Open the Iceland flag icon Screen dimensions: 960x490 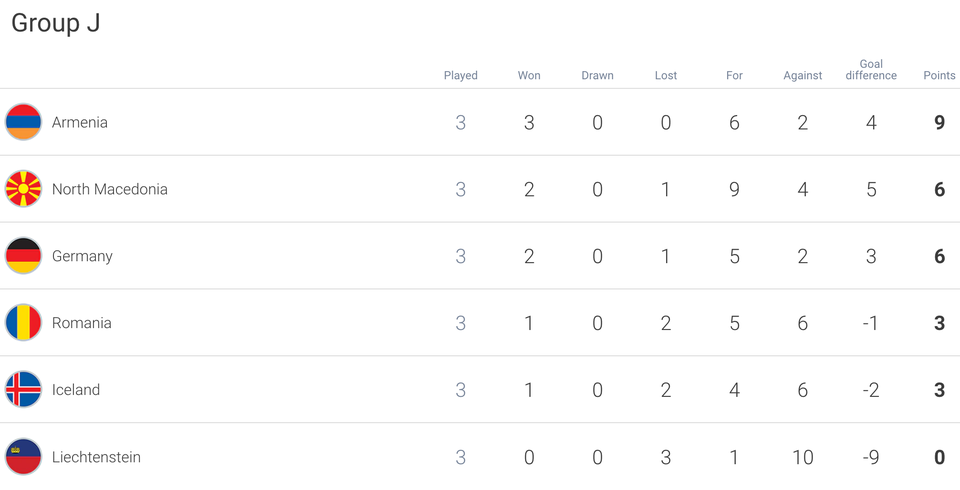click(x=23, y=390)
